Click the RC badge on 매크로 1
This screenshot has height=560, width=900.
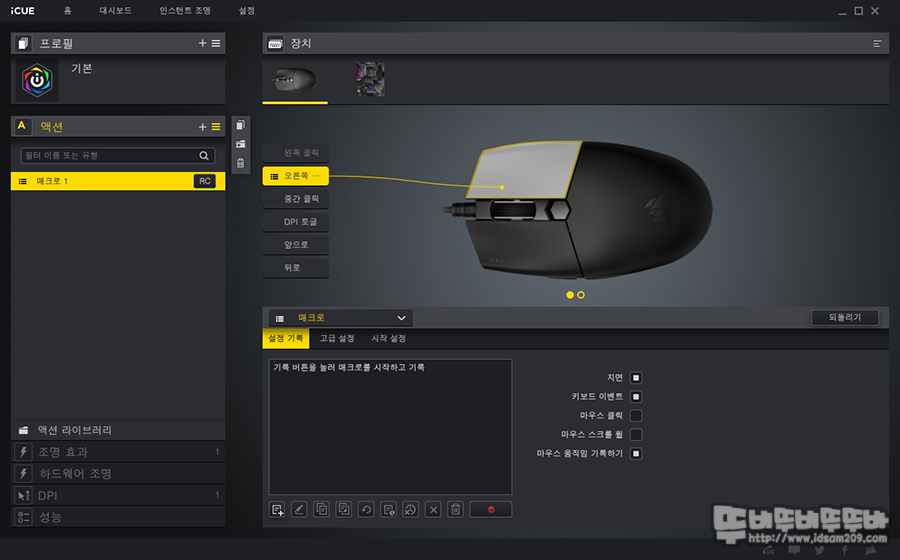[x=204, y=181]
